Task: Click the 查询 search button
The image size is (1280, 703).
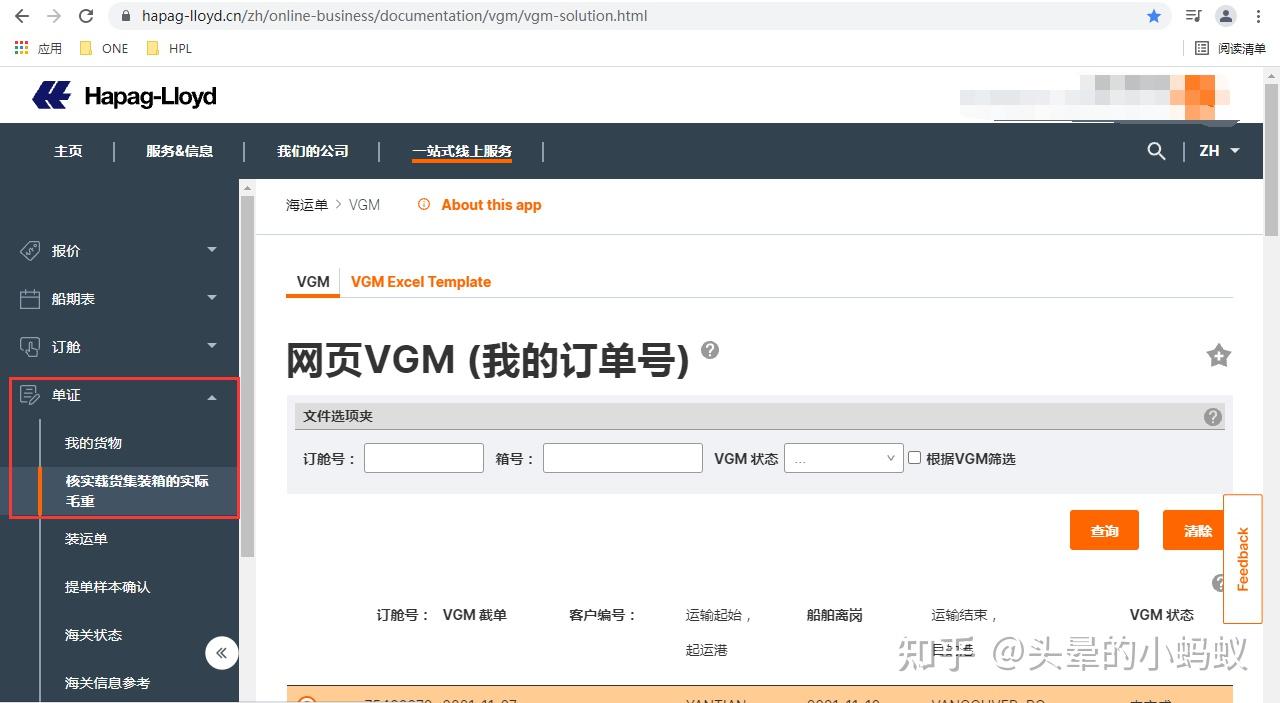Action: (x=1104, y=530)
